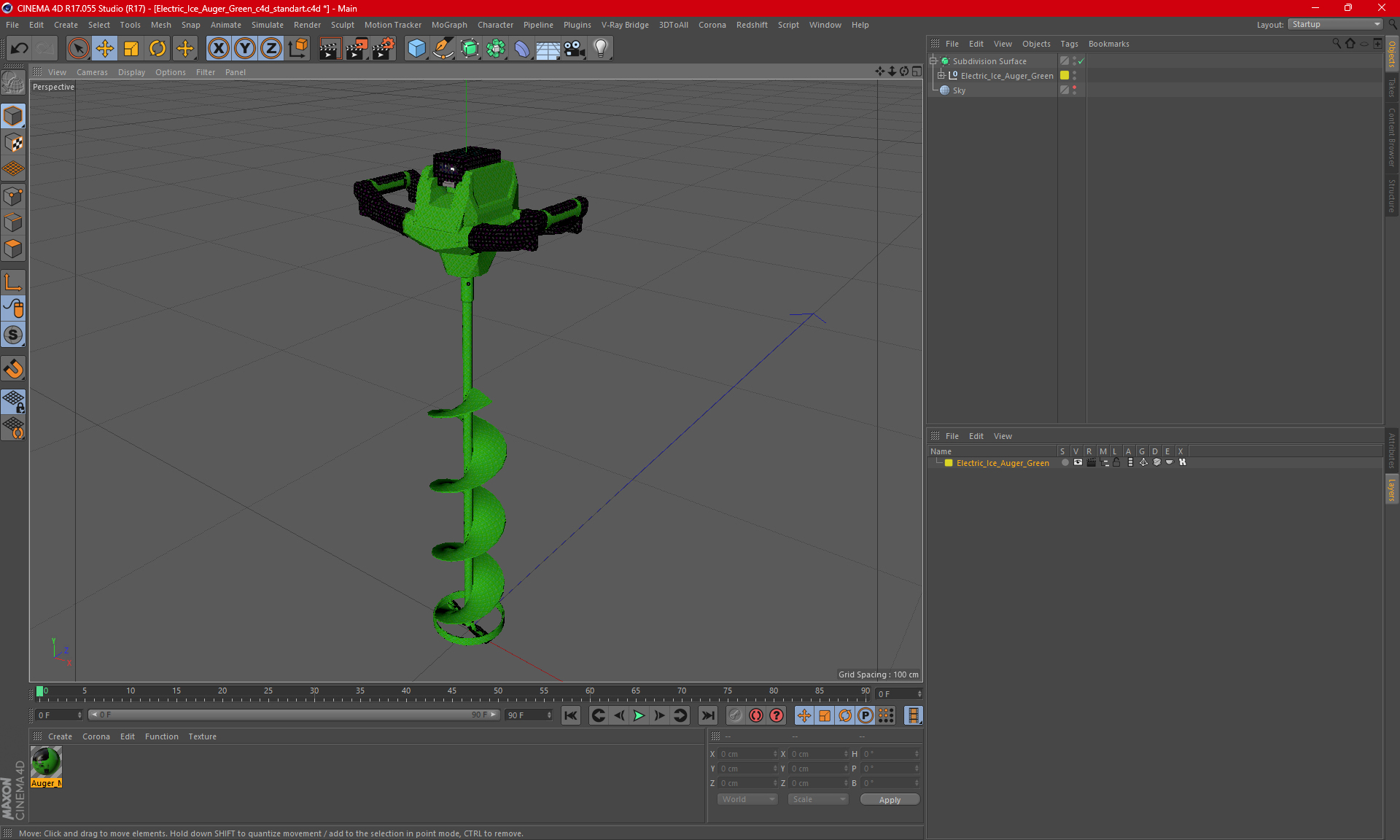Open Edit Render Settings
The image size is (1400, 840).
(x=384, y=49)
